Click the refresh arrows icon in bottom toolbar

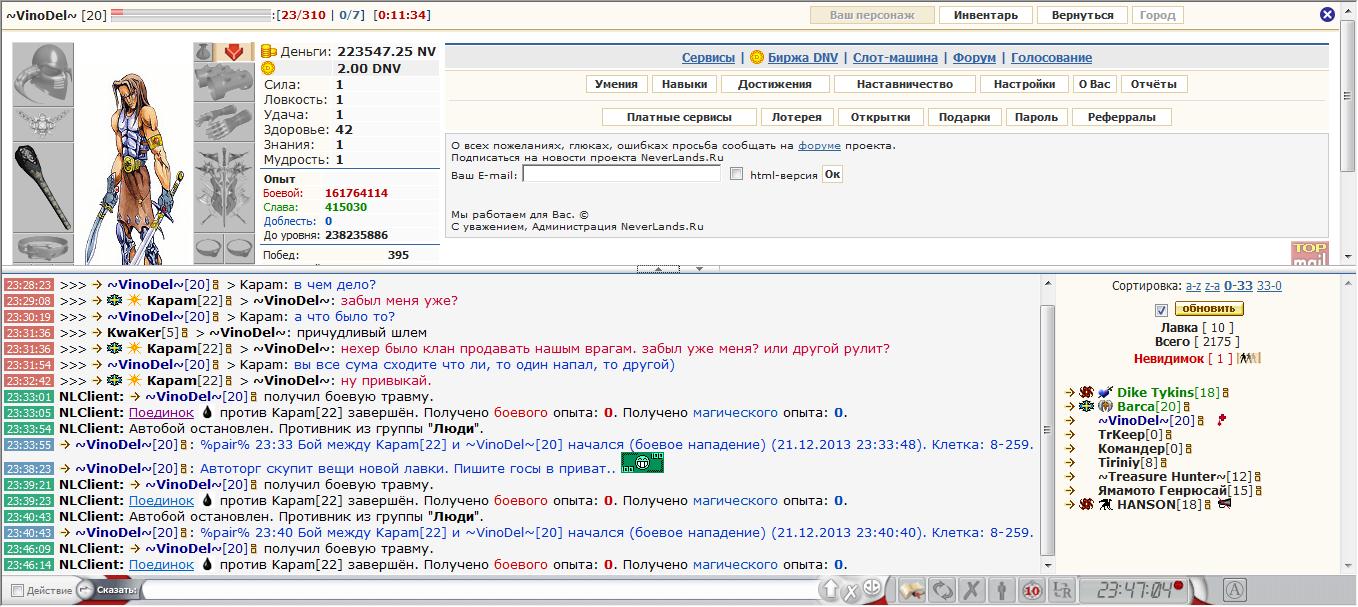coord(942,590)
